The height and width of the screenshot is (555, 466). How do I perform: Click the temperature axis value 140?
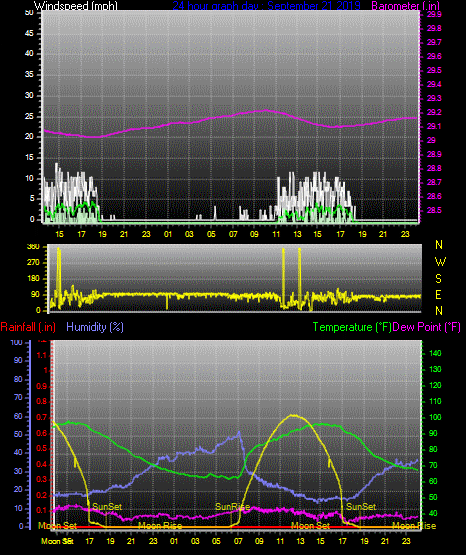[435, 353]
